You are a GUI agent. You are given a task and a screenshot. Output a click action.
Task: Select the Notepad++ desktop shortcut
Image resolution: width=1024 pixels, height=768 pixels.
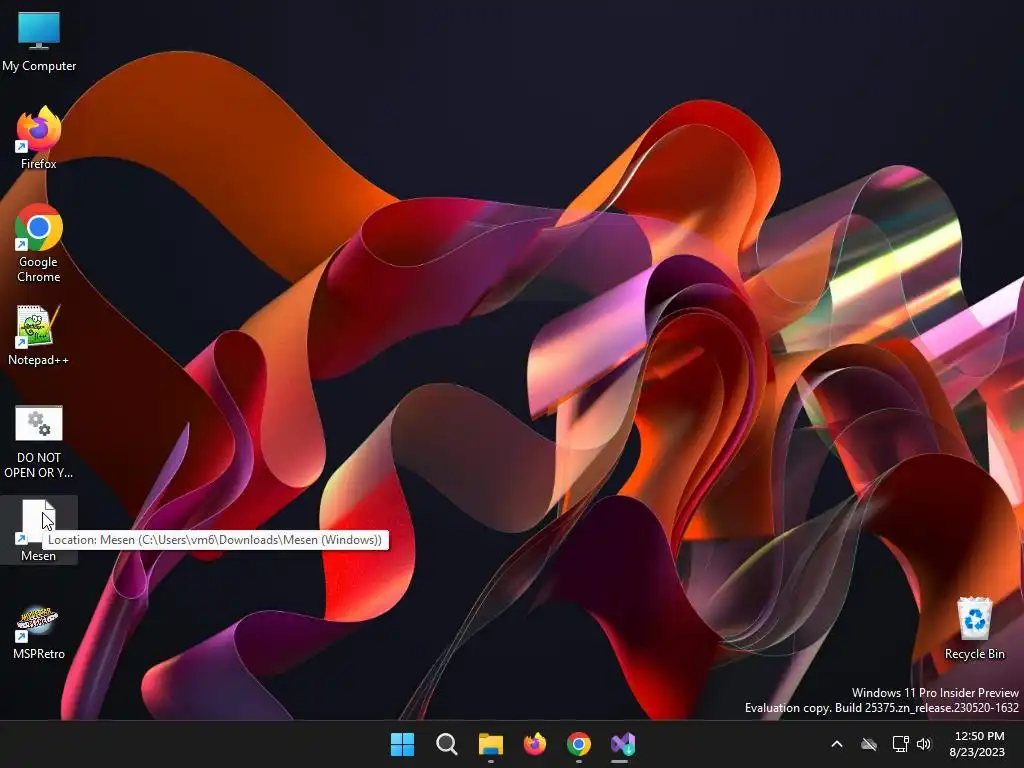pyautogui.click(x=39, y=335)
